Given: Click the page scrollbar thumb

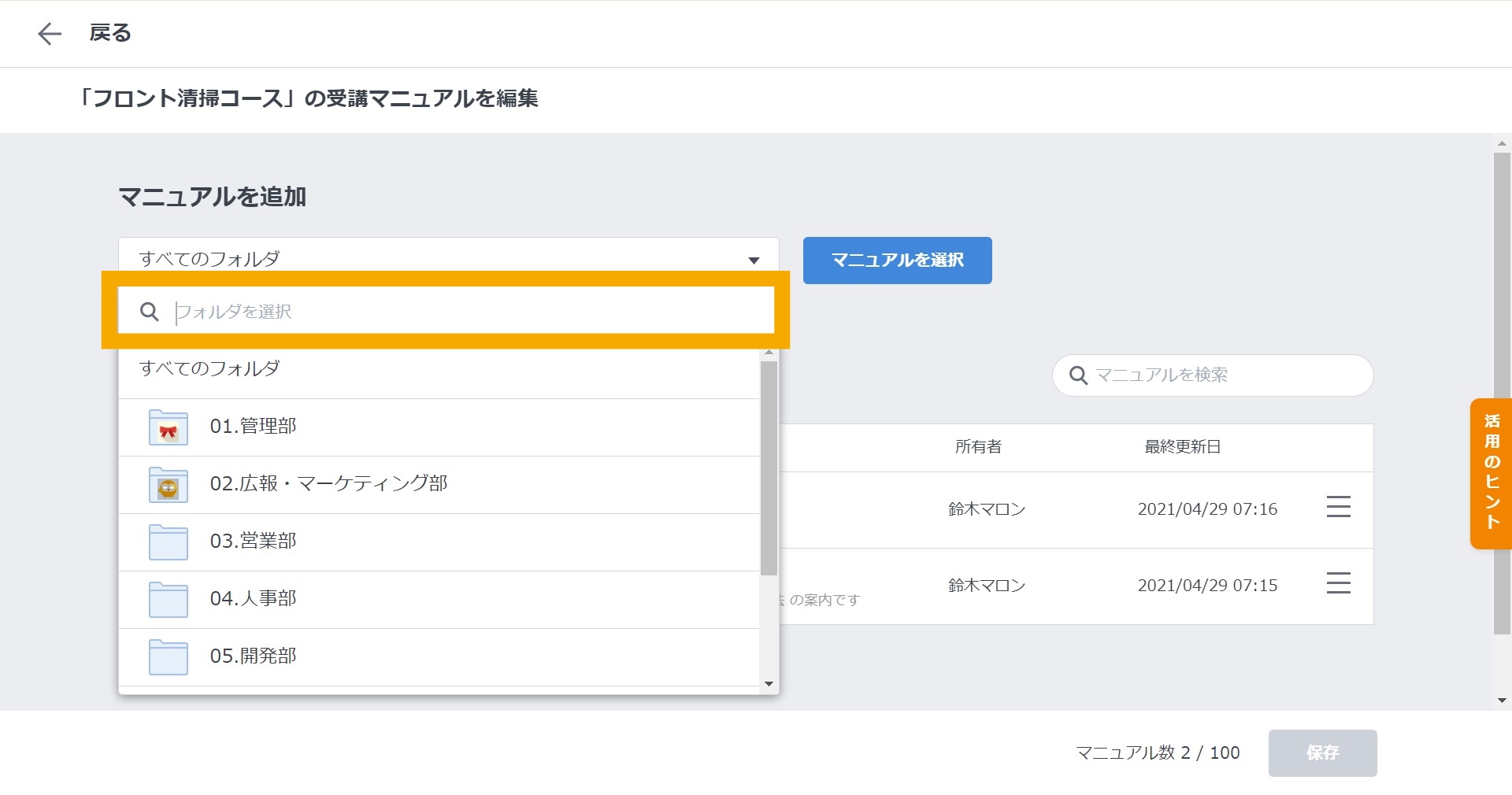Looking at the screenshot, I should point(1502,394).
